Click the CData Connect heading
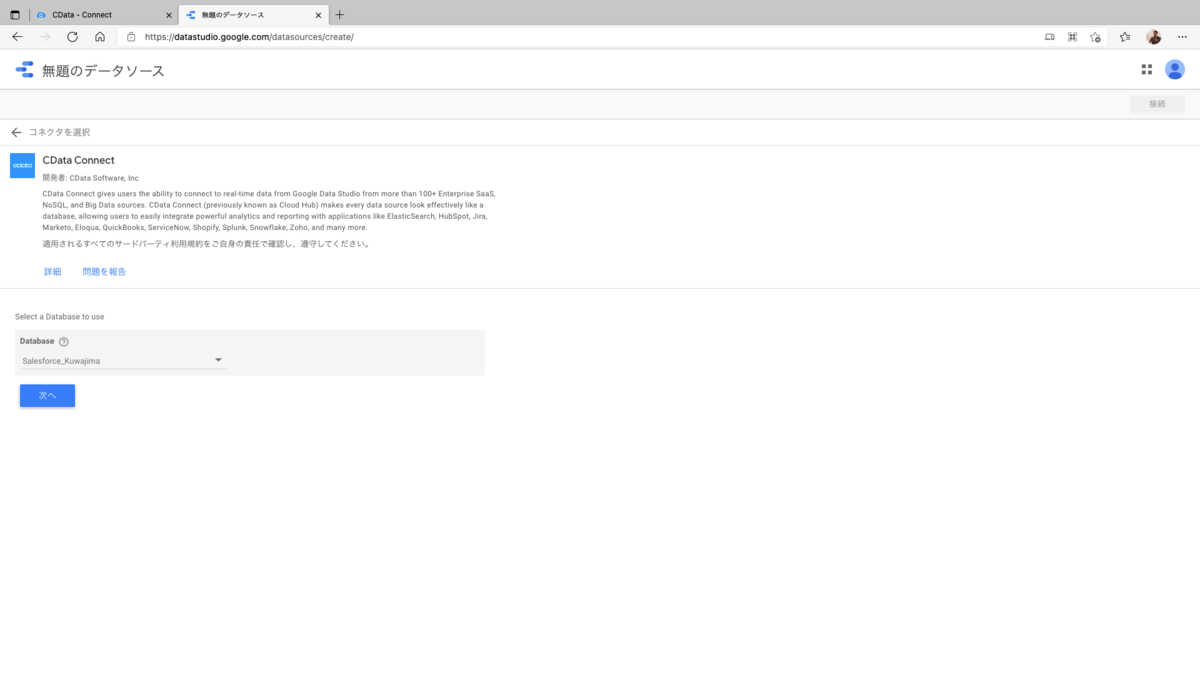The height and width of the screenshot is (675, 1200). [x=78, y=160]
